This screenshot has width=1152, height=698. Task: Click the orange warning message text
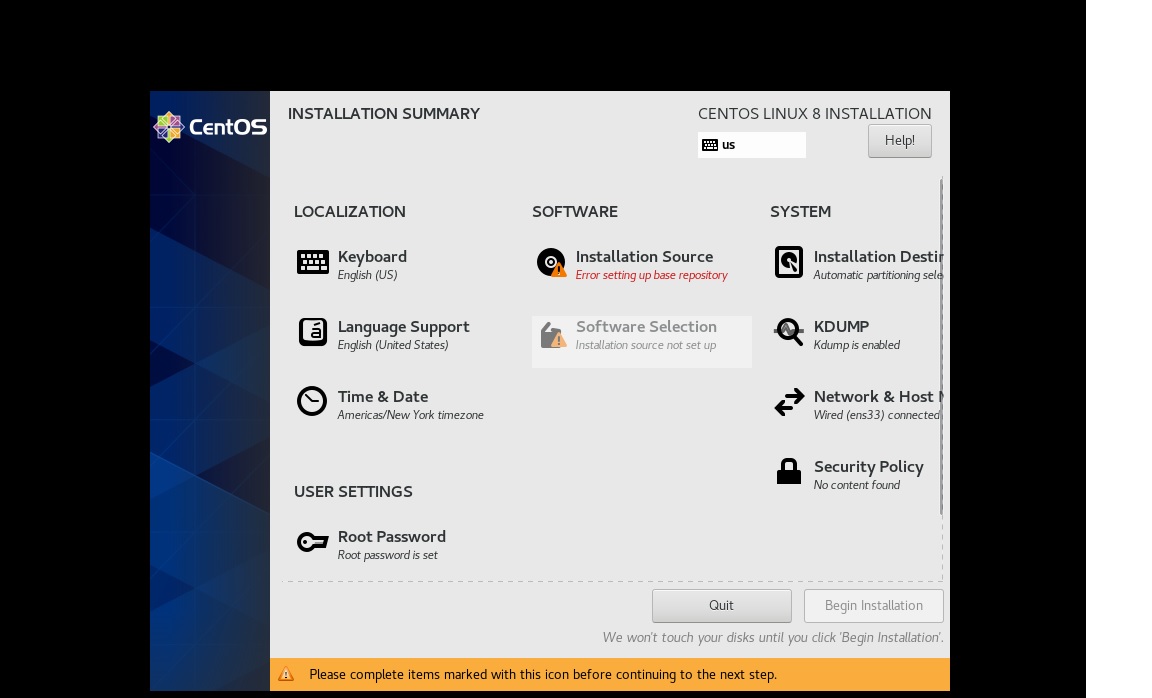tap(542, 674)
